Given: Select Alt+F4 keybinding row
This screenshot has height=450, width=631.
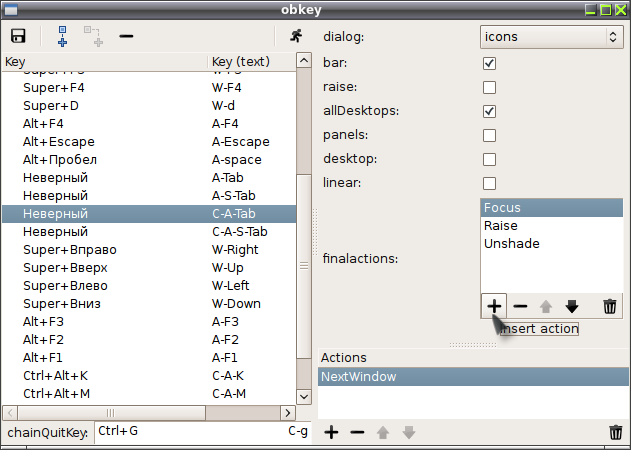Looking at the screenshot, I should pyautogui.click(x=149, y=124).
